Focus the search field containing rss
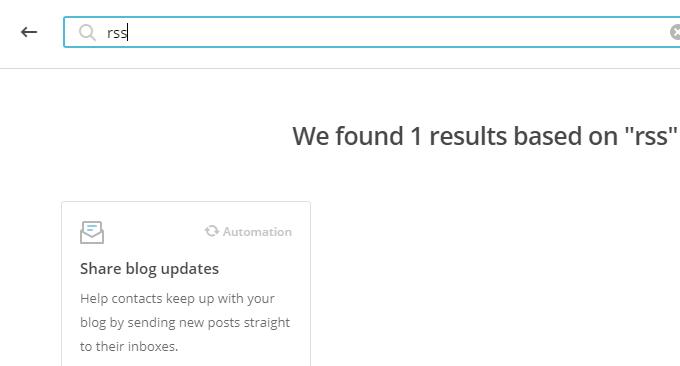This screenshot has height=366, width=680. [372, 32]
